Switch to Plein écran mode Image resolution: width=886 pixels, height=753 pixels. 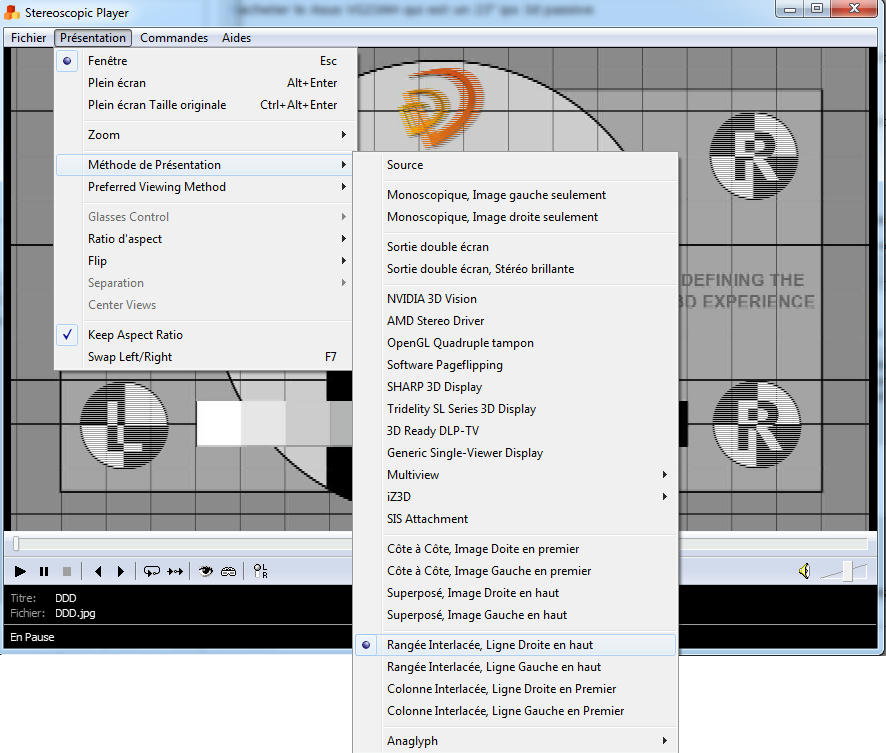pyautogui.click(x=206, y=82)
